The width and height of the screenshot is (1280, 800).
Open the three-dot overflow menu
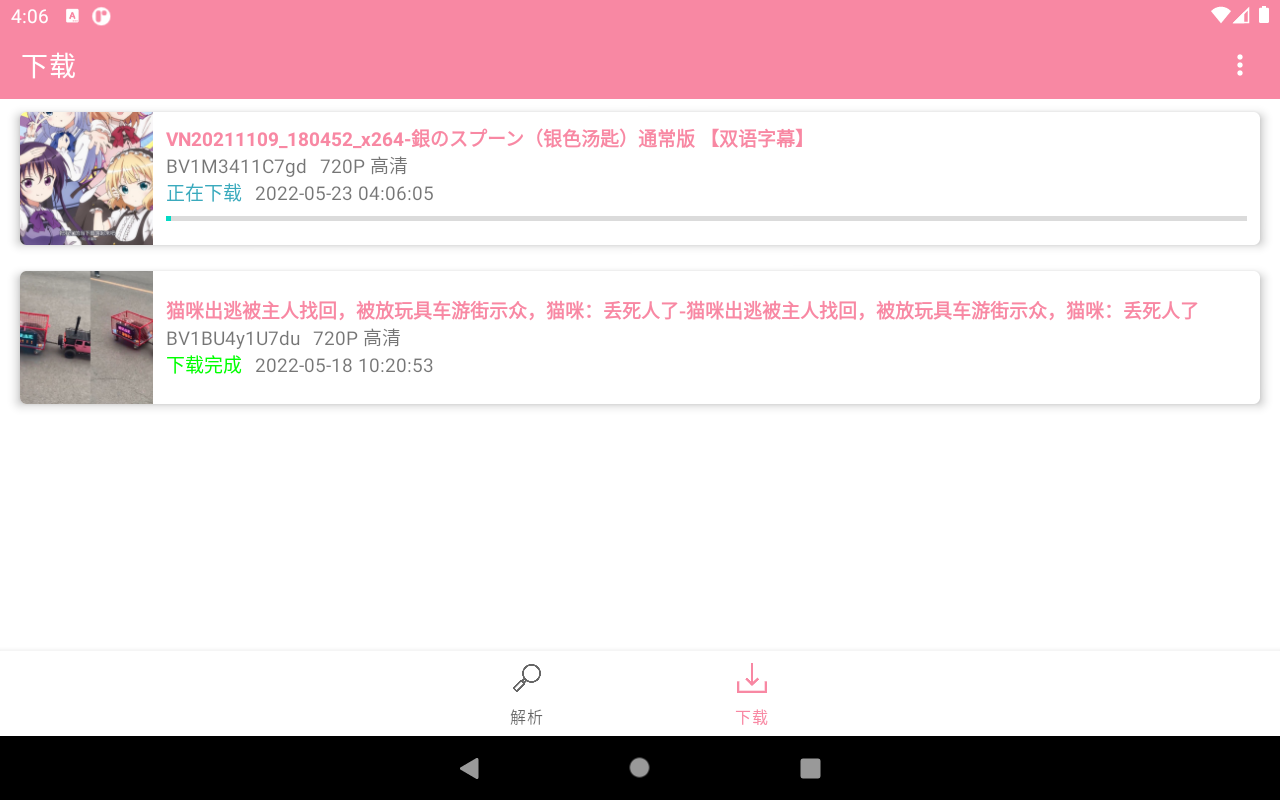click(1240, 66)
